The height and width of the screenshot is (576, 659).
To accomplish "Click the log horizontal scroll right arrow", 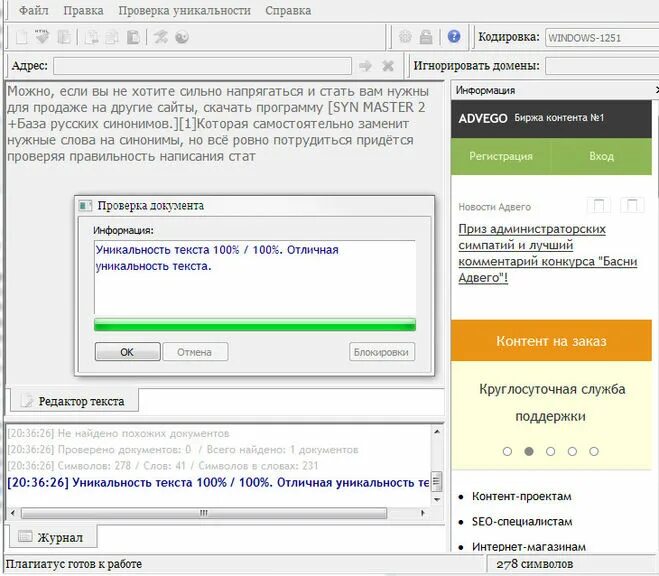I will (x=423, y=513).
